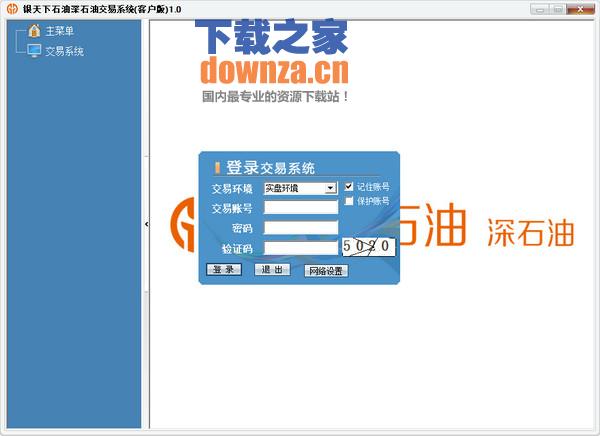This screenshot has height=436, width=600.
Task: Minimize the trading system window
Action: (540, 9)
